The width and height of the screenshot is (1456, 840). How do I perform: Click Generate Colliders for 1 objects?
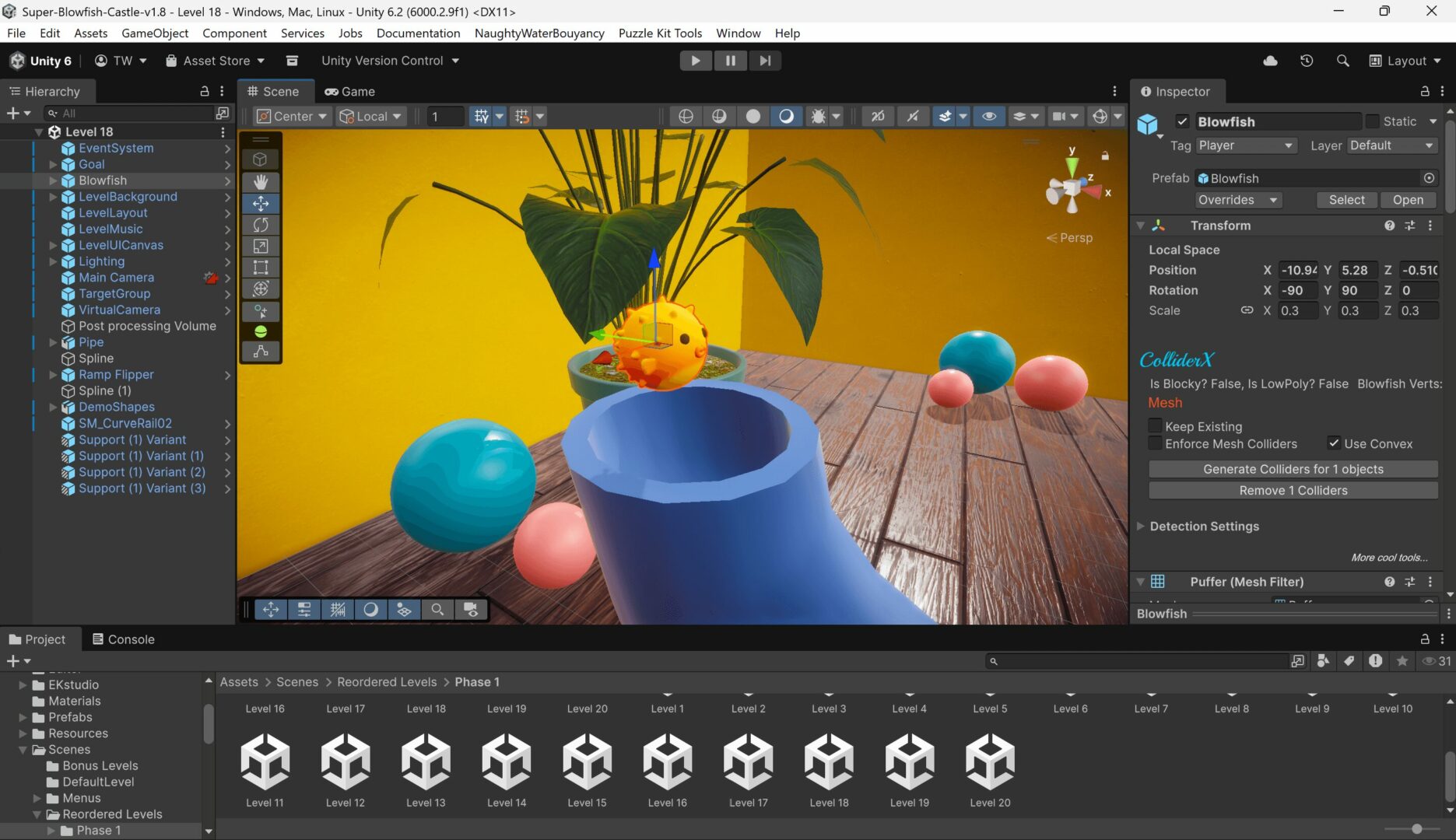1293,469
